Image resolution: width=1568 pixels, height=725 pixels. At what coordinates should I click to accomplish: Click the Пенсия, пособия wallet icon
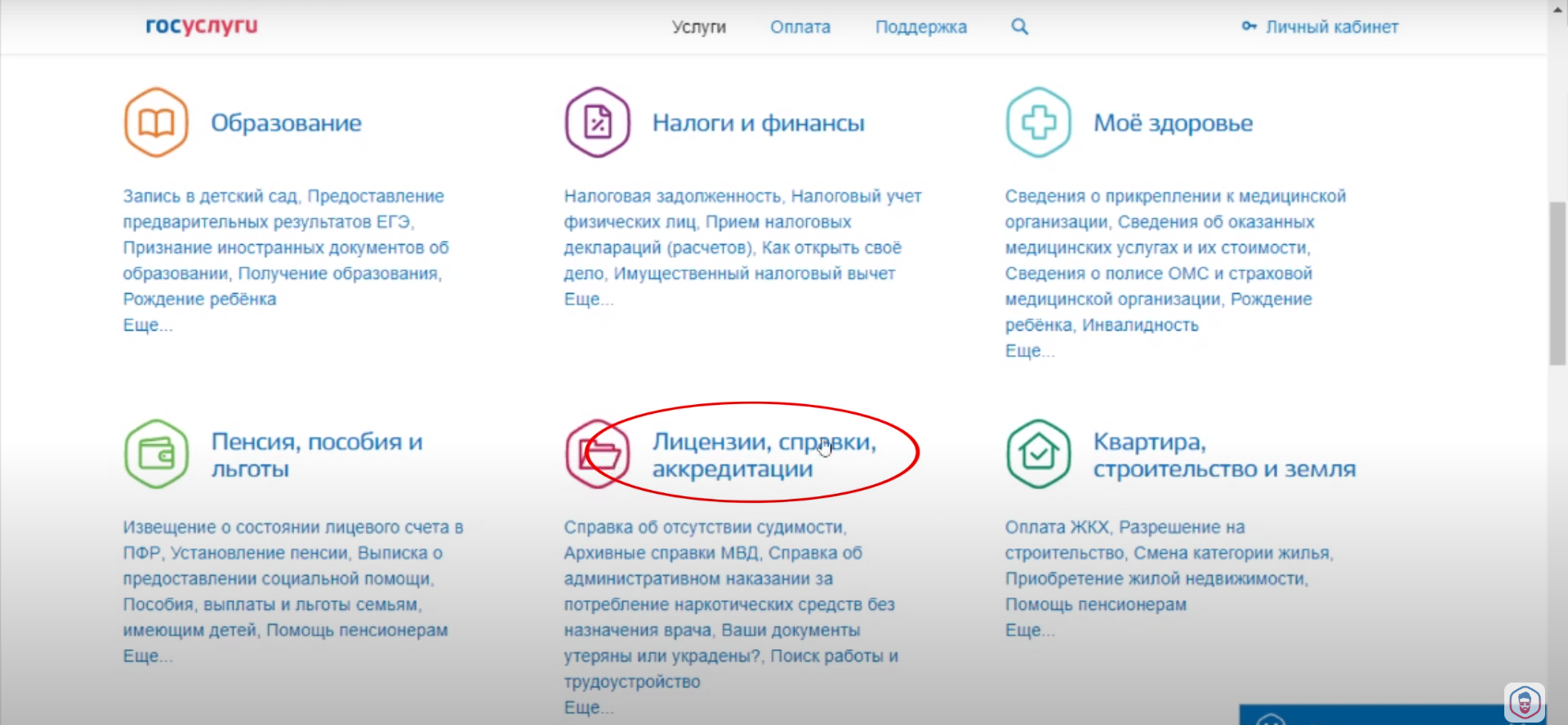(x=156, y=454)
